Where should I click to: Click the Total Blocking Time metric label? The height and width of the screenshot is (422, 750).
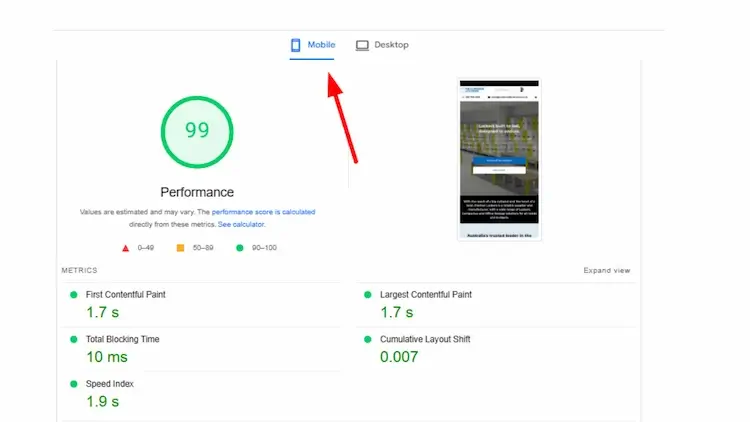click(122, 339)
